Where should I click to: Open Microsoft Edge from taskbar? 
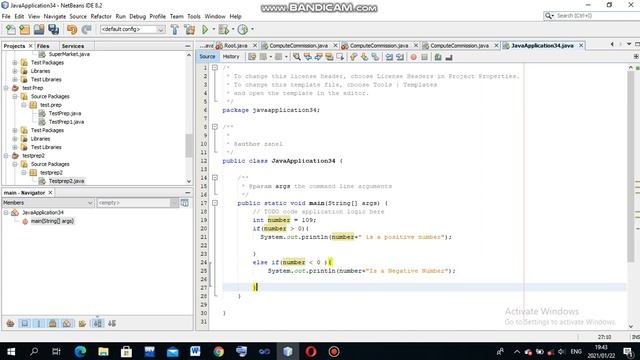(80, 351)
